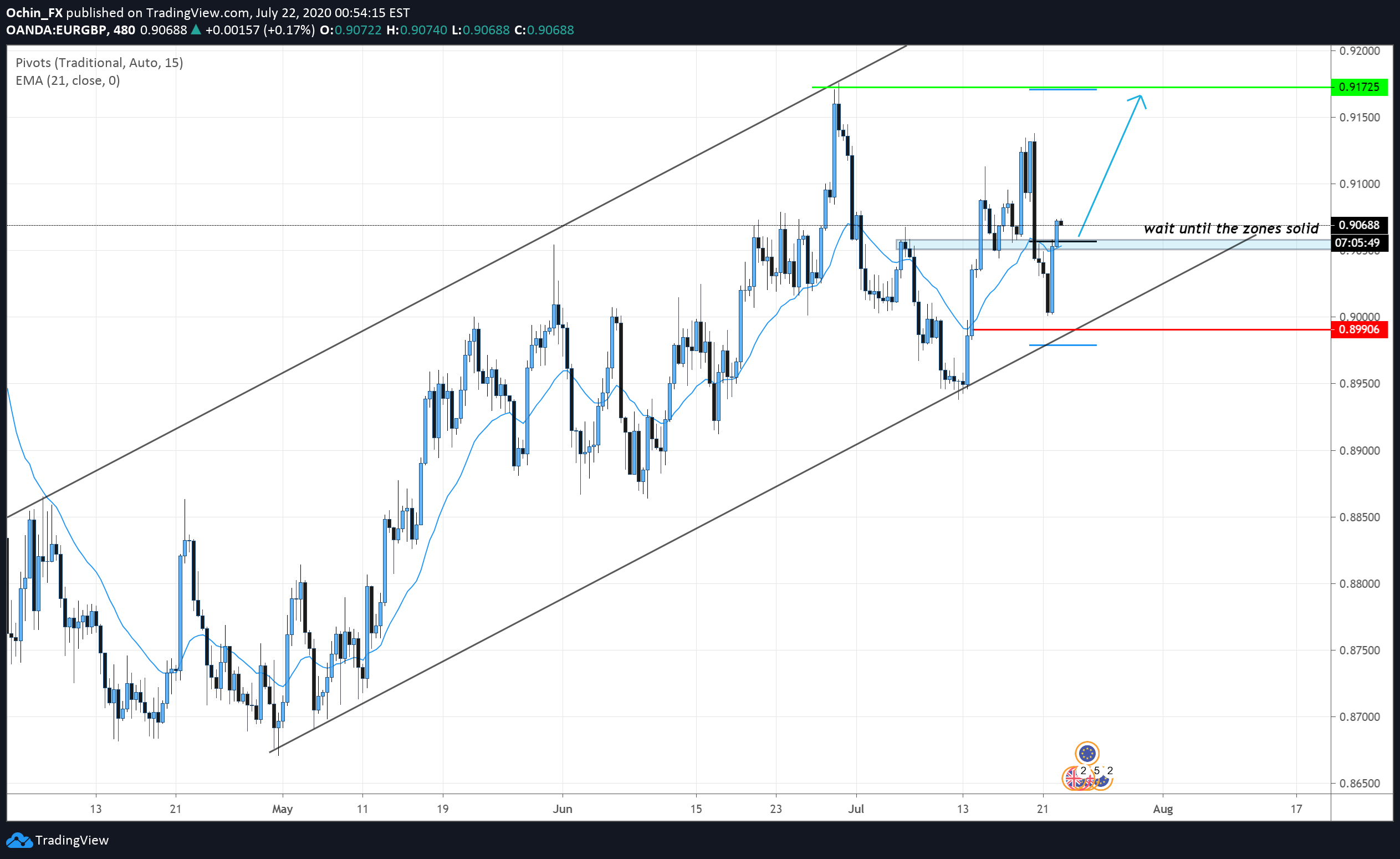Click the 'Aug' date label on time axis
Image resolution: width=1400 pixels, height=859 pixels.
point(1162,809)
